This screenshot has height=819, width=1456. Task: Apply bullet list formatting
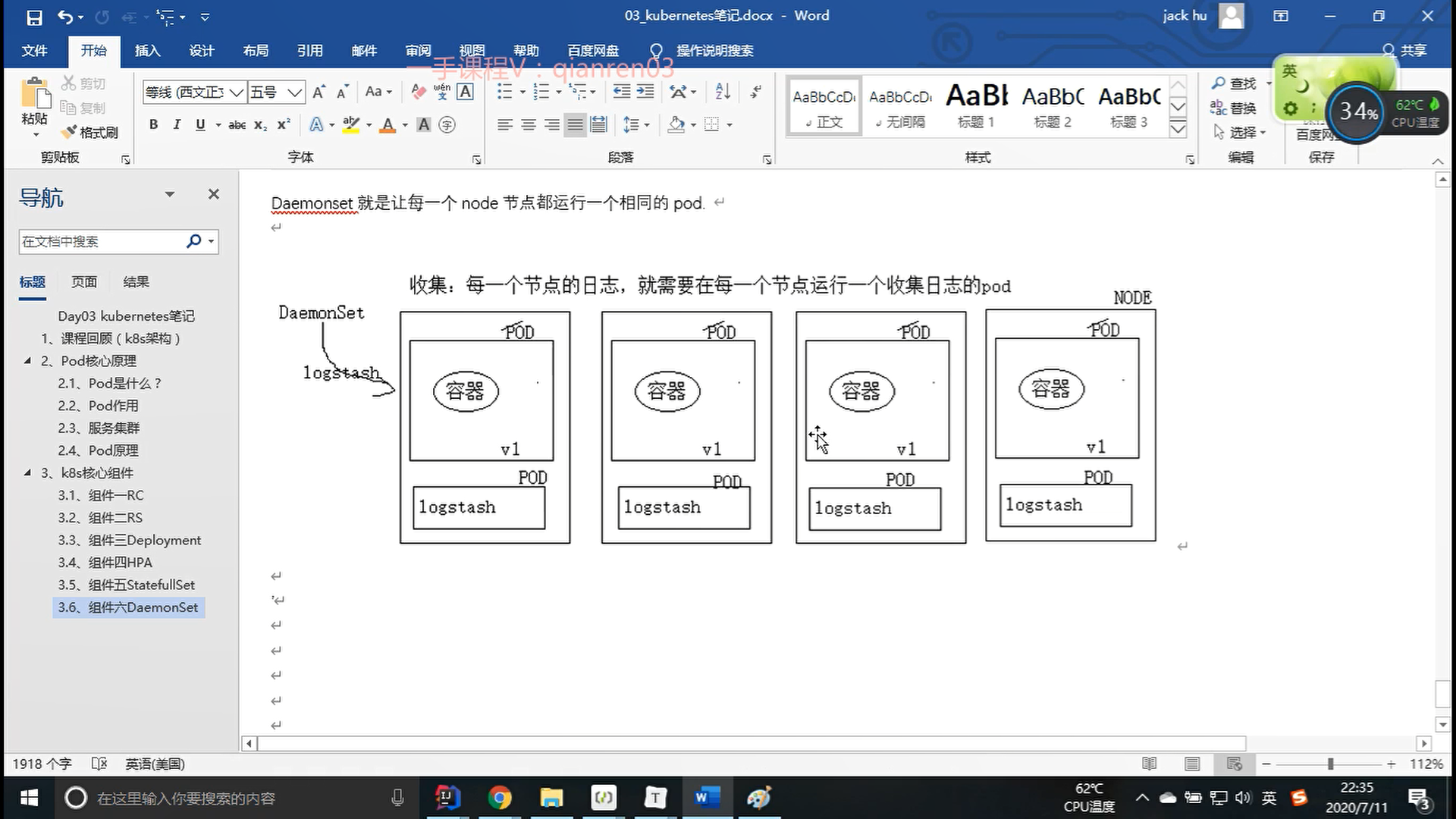[x=505, y=92]
